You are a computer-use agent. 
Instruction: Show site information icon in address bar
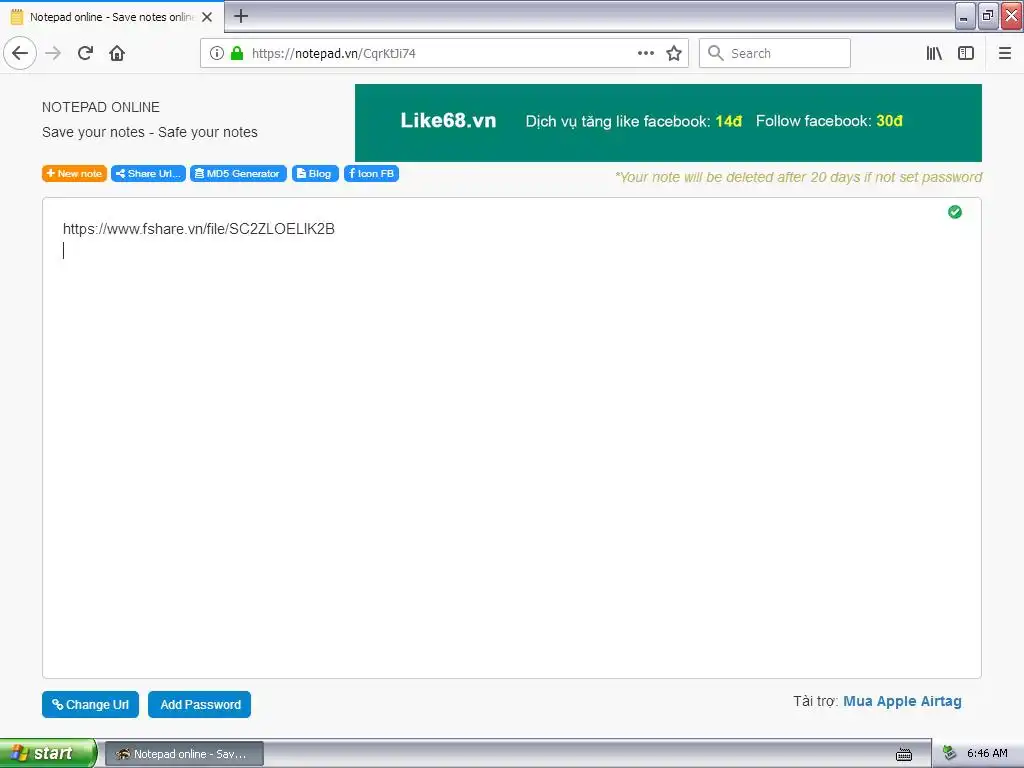tap(217, 53)
